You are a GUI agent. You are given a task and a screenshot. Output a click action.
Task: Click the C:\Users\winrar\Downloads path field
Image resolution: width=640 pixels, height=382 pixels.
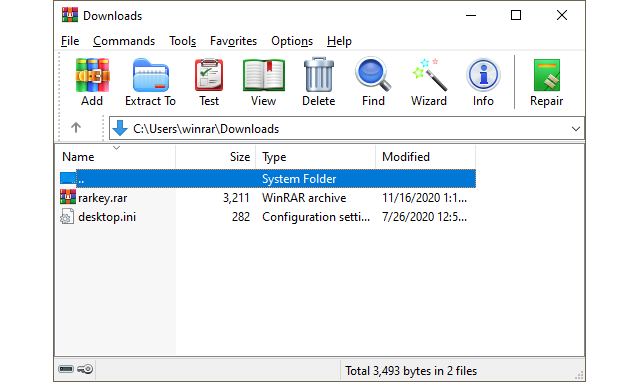click(347, 129)
